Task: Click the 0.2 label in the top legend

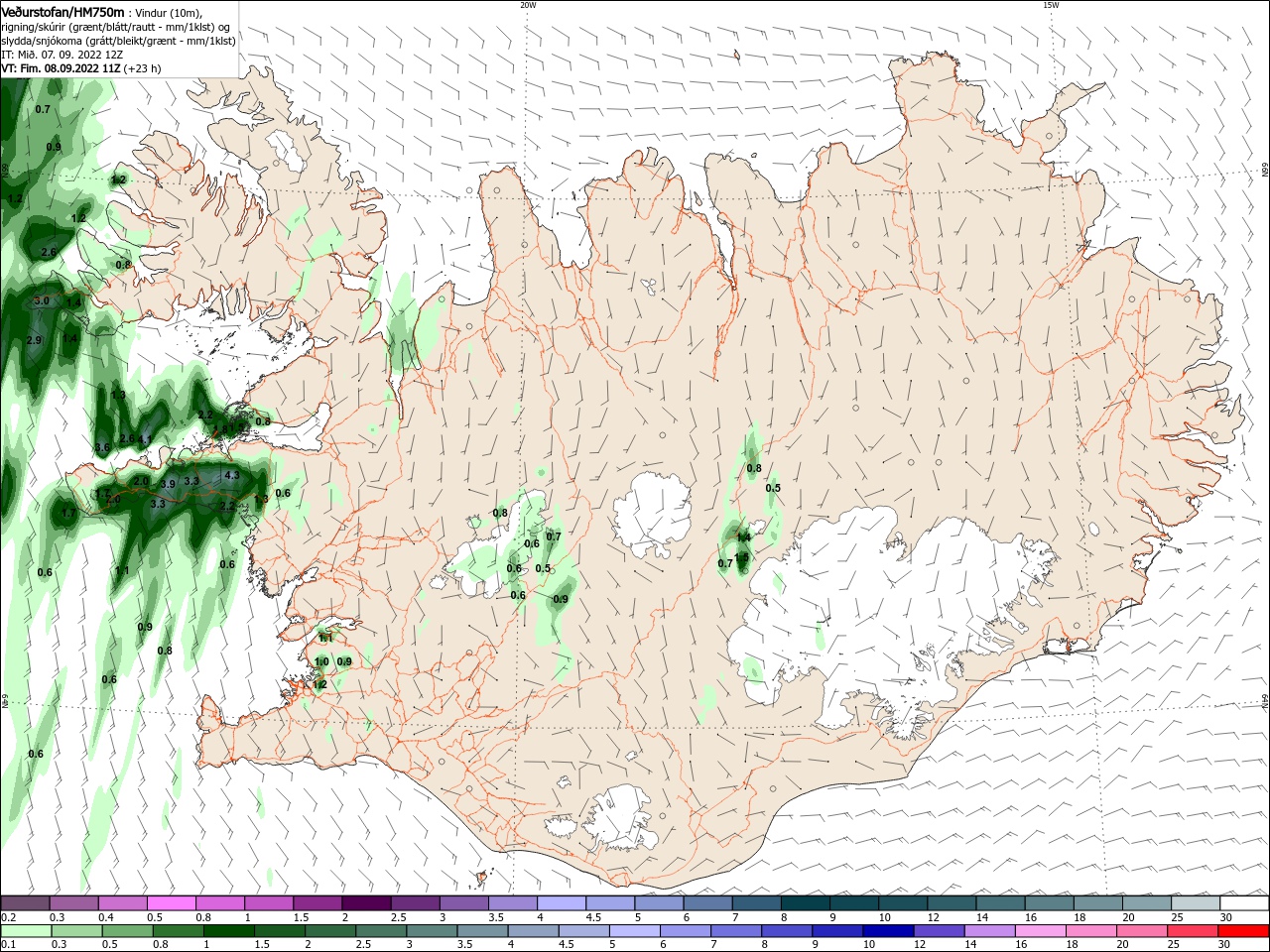Action: pos(8,917)
